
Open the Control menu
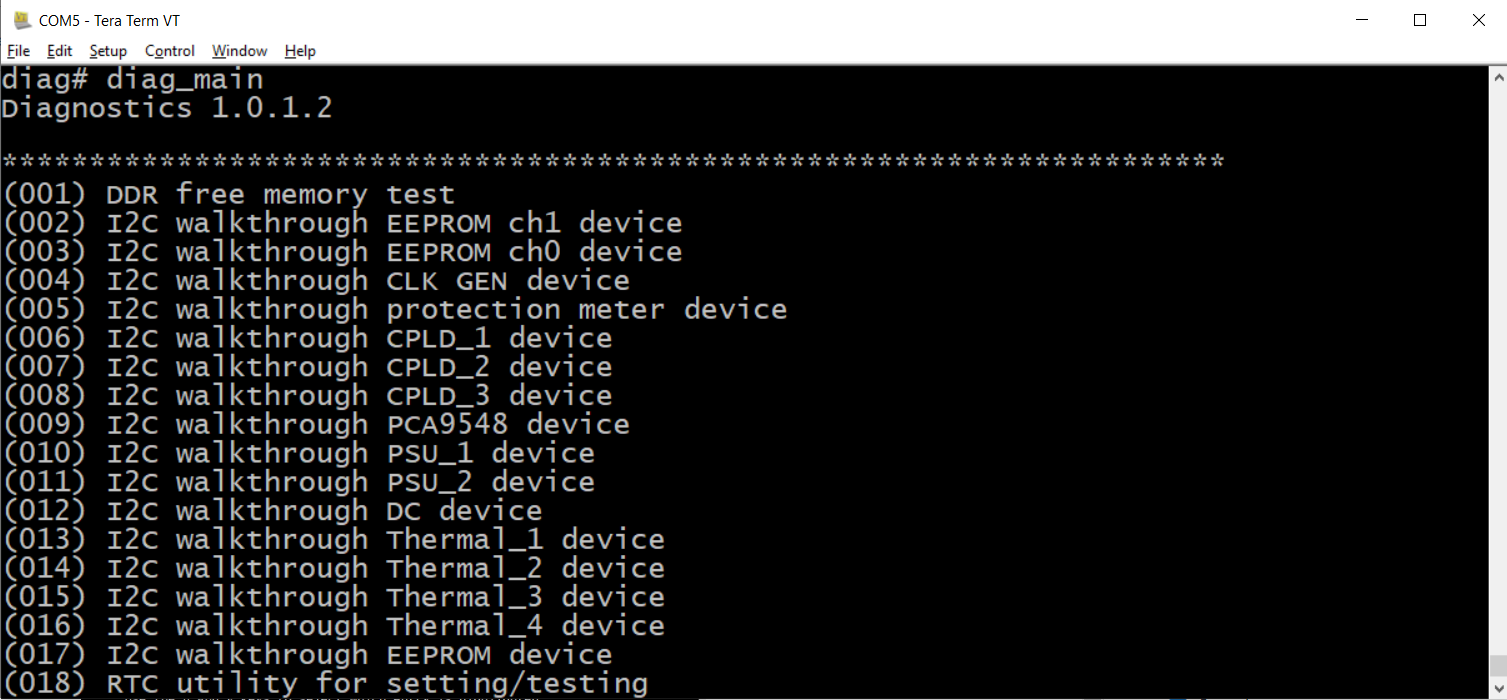(170, 51)
